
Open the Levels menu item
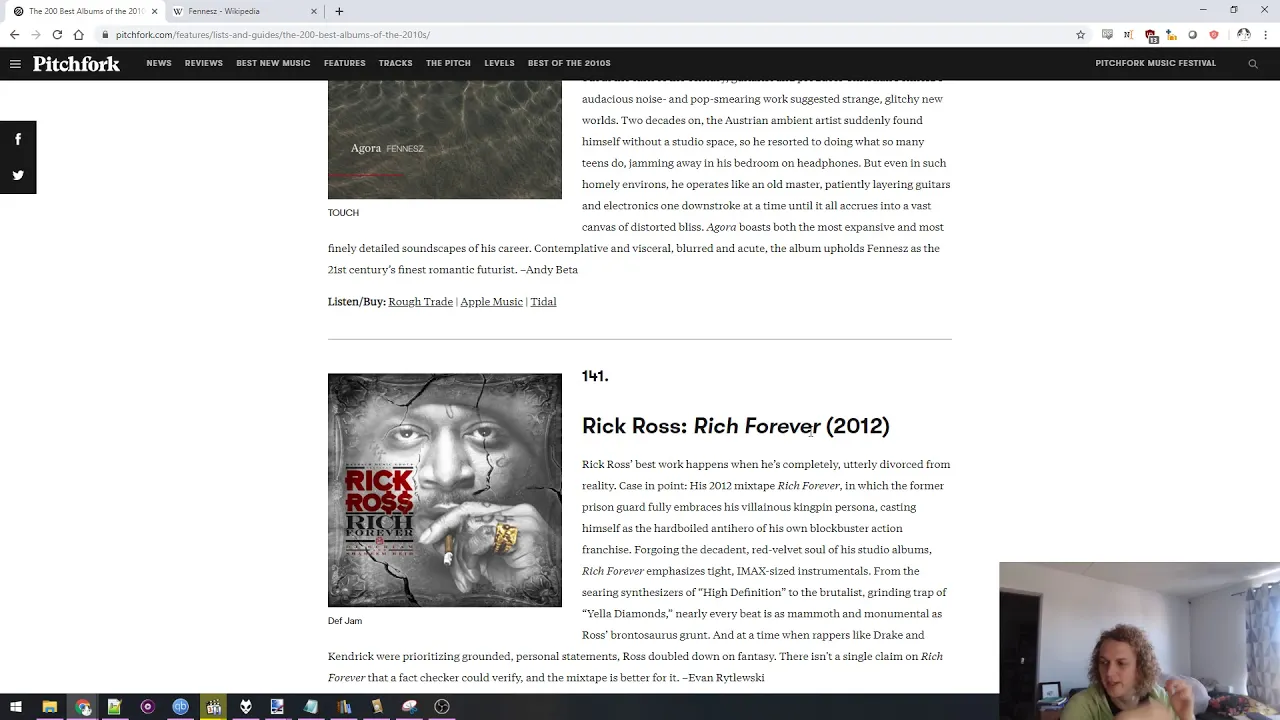(x=499, y=63)
